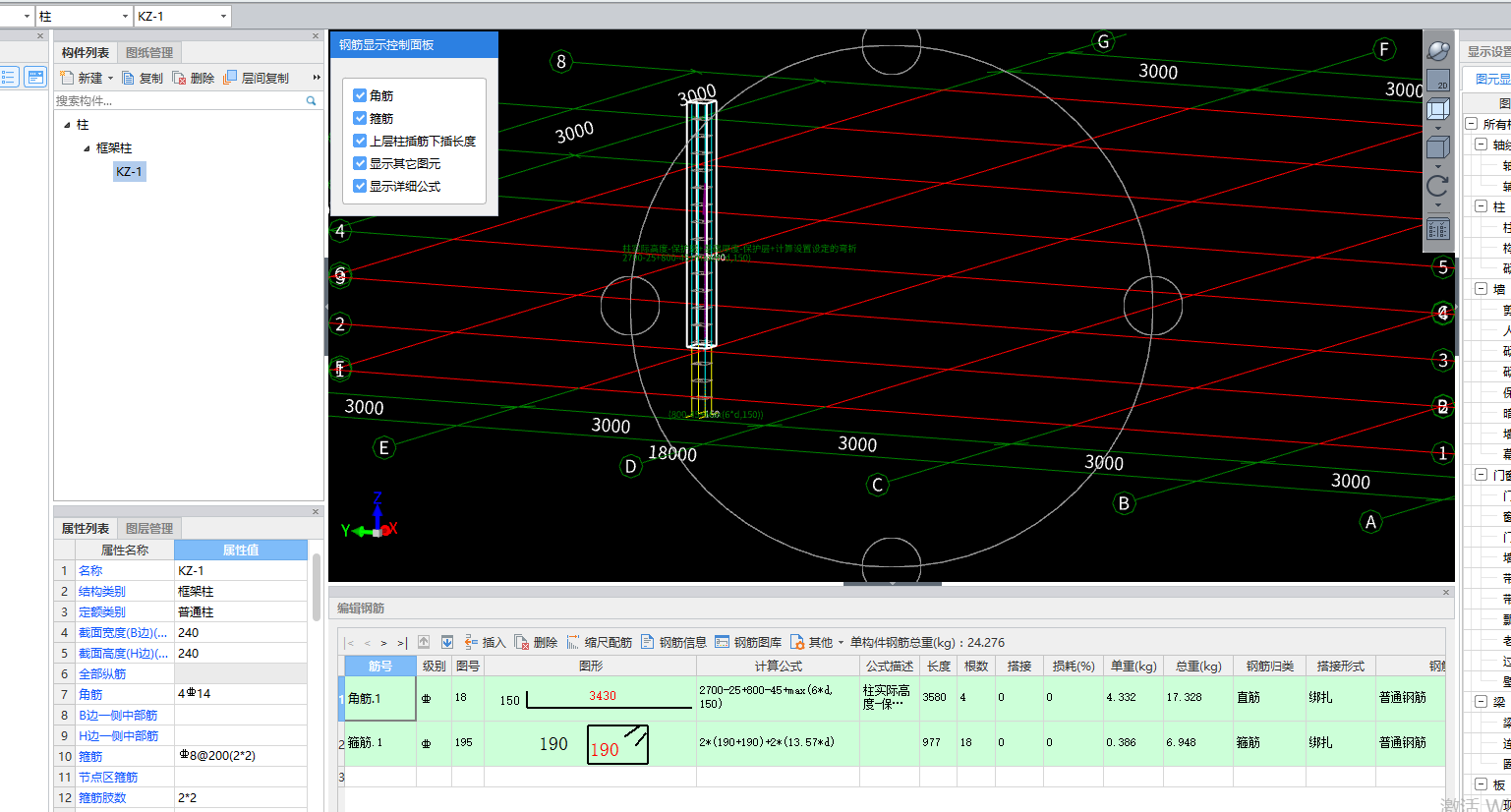Click the display settings checklist icon
Screen dimensions: 1511x812
click(1437, 230)
